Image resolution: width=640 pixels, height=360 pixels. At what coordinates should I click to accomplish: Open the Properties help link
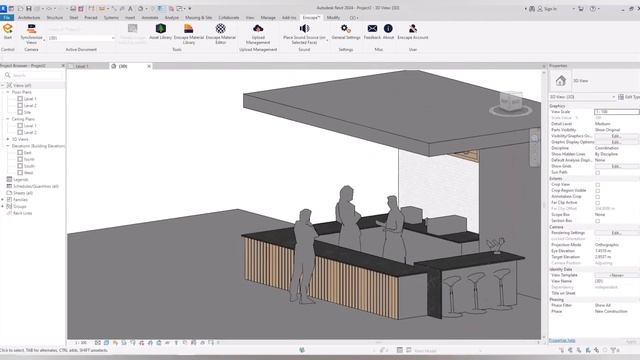(562, 340)
